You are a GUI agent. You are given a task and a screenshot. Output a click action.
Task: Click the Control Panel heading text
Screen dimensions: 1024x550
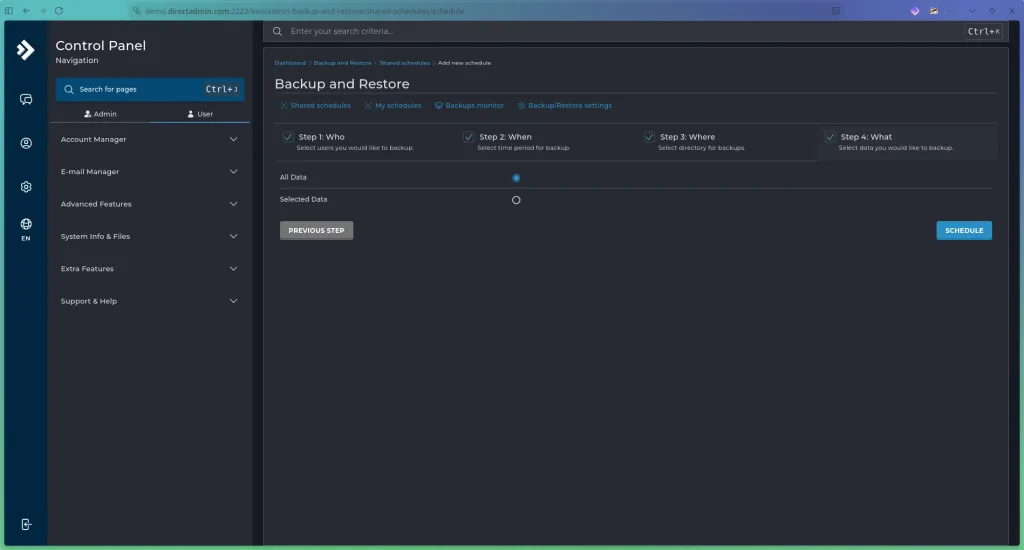[101, 46]
